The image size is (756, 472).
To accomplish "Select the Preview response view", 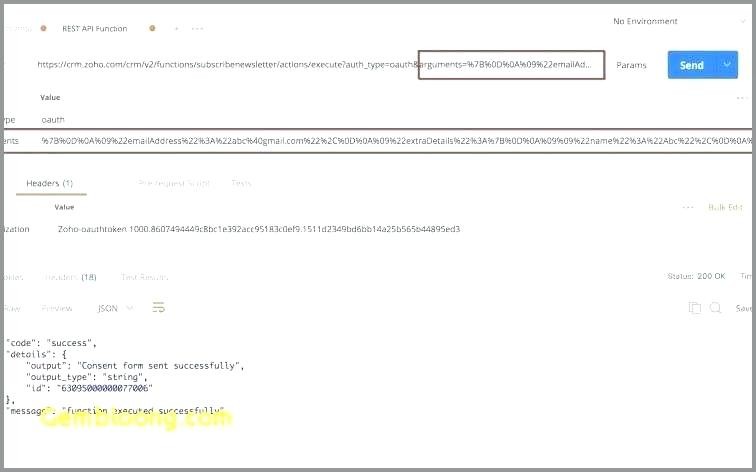I will pyautogui.click(x=56, y=309).
